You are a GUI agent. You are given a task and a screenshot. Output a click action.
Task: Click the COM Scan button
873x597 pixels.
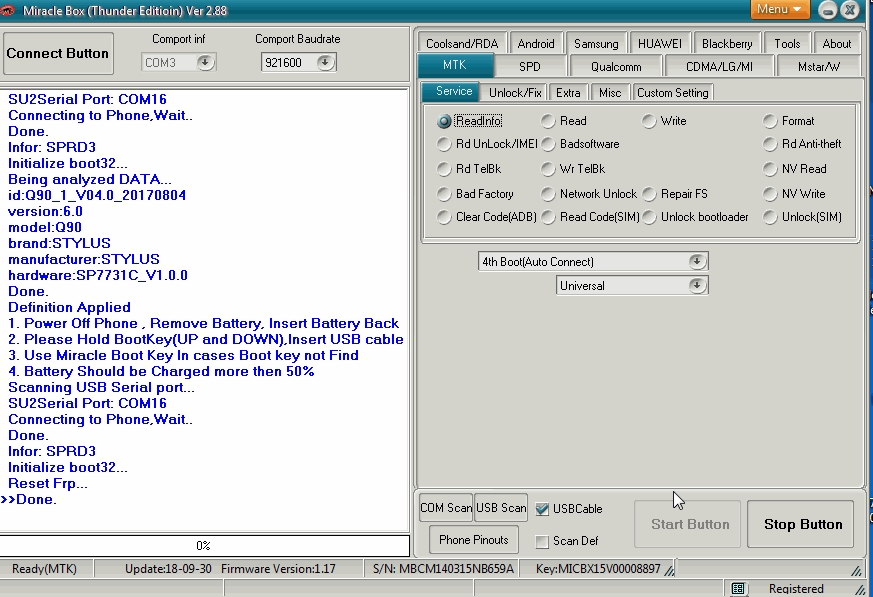446,508
